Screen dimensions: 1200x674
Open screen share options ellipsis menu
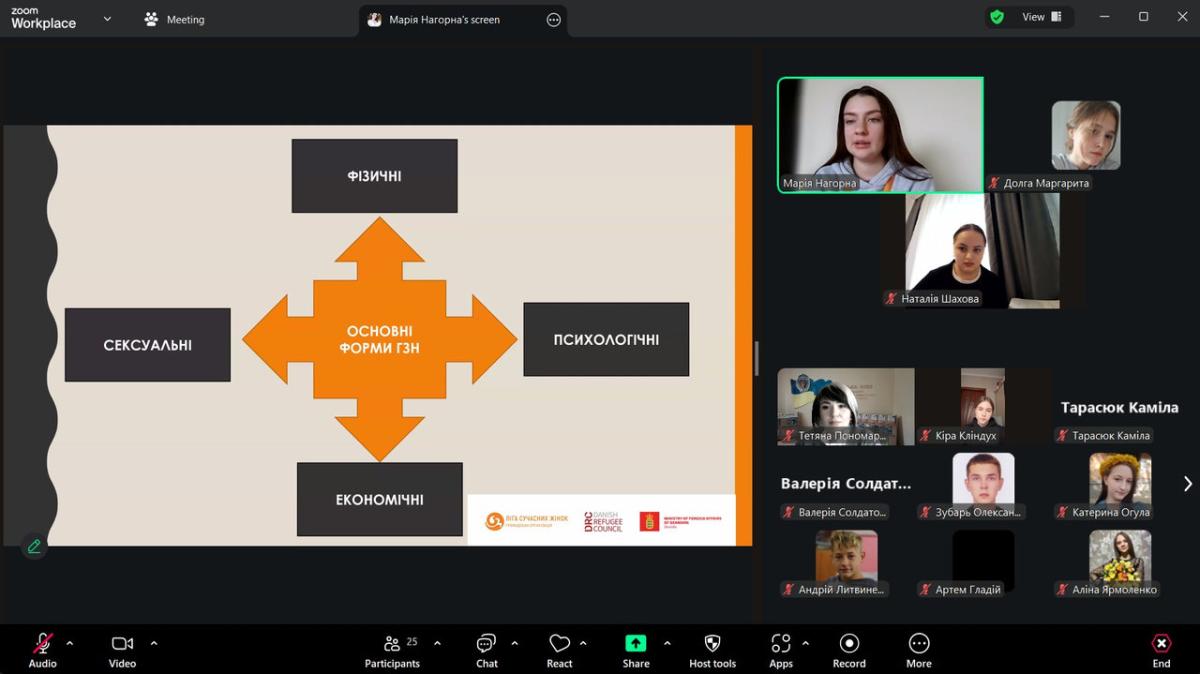pyautogui.click(x=554, y=19)
